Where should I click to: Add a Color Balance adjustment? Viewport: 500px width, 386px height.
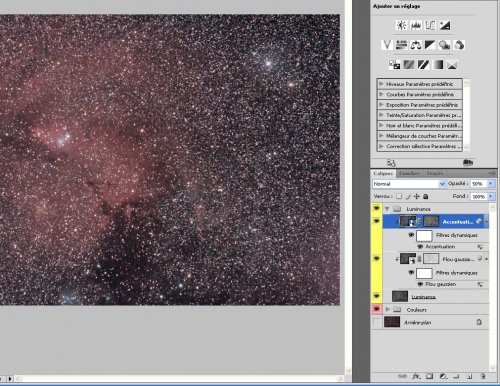[x=416, y=45]
